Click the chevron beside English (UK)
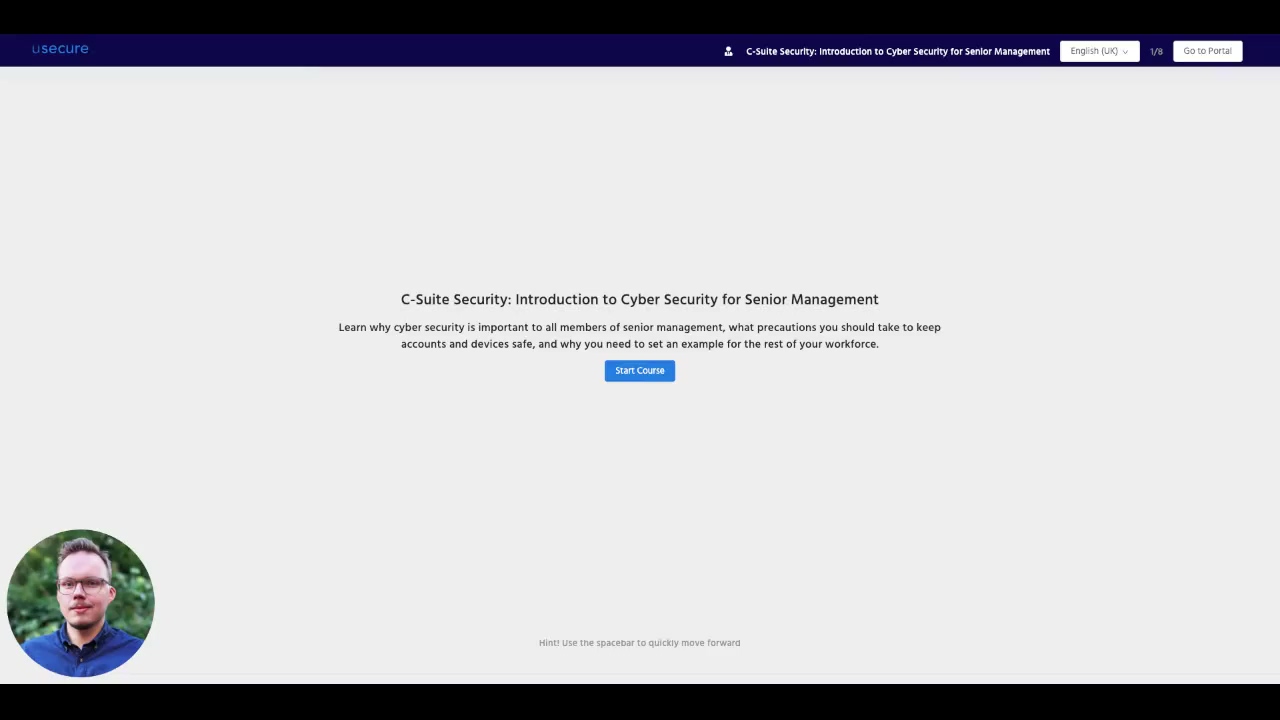The width and height of the screenshot is (1280, 720). coord(1124,51)
